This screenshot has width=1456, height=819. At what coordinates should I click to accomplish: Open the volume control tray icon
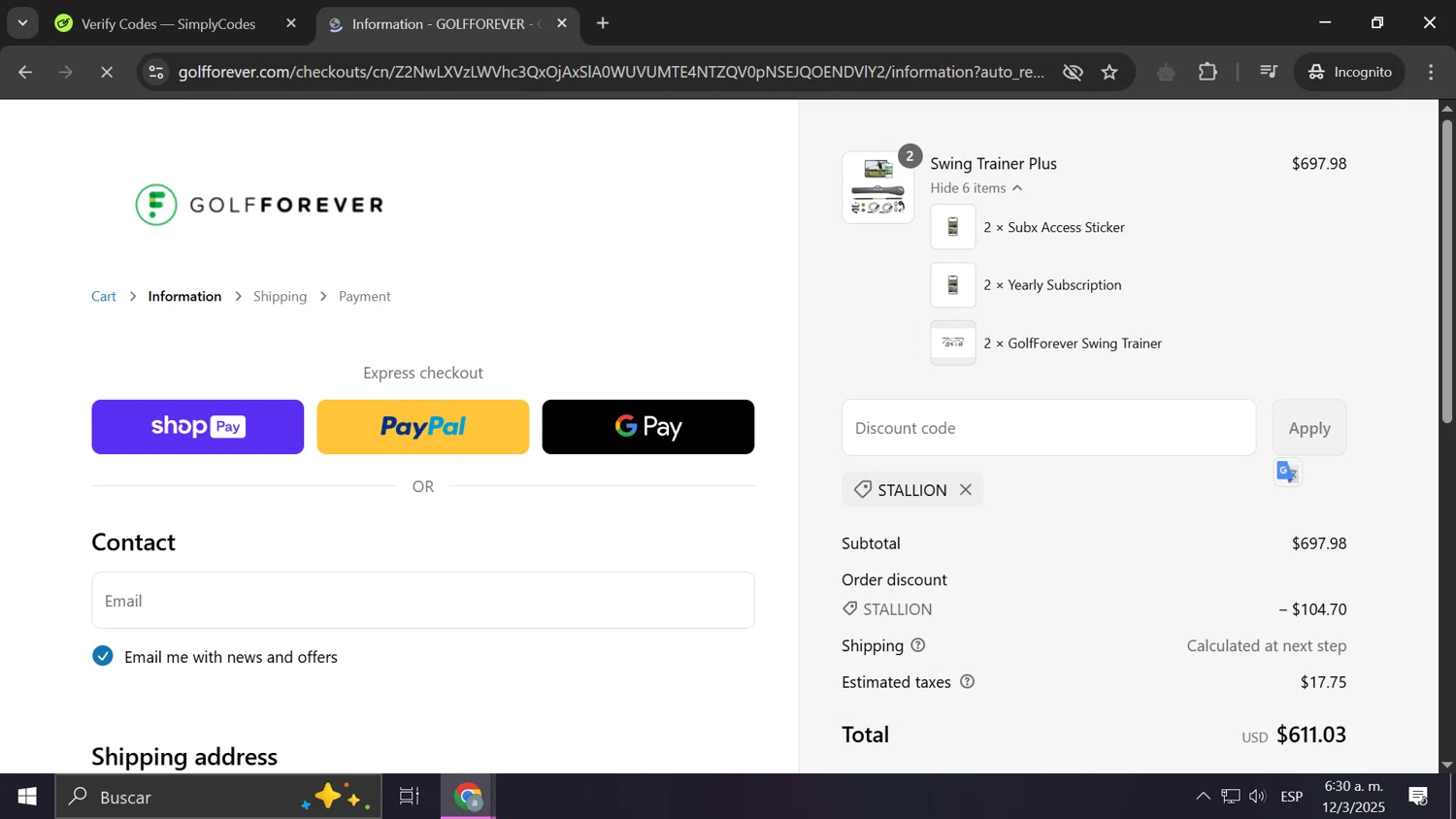(1258, 797)
